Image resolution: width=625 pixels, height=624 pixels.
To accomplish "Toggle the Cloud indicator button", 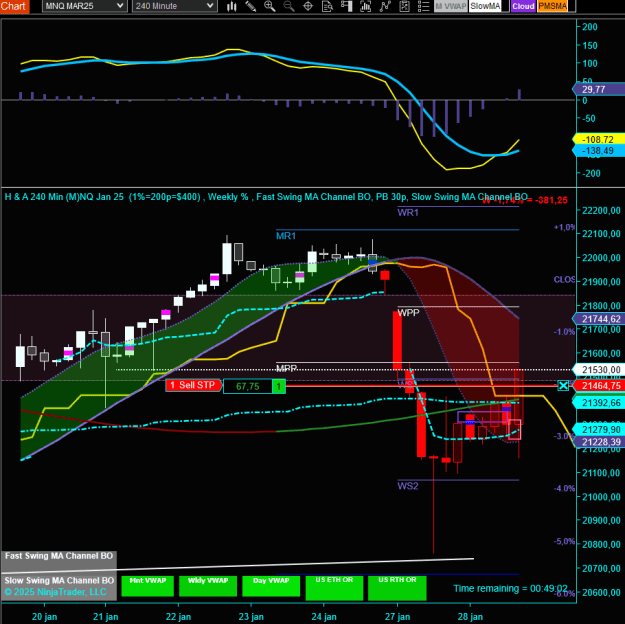I will coord(523,6).
